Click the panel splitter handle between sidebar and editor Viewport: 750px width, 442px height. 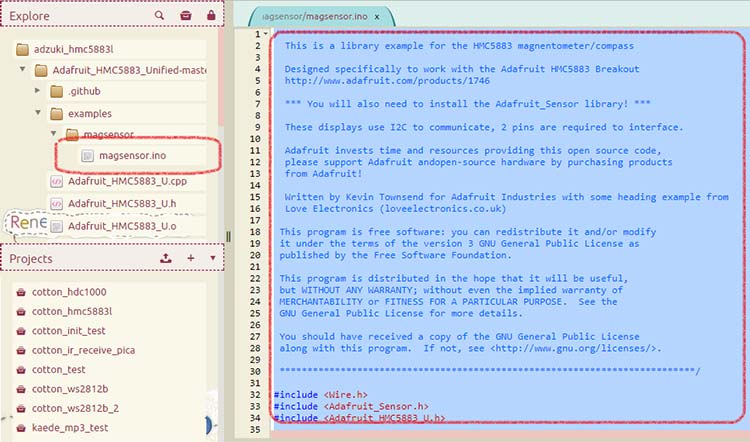(x=228, y=237)
